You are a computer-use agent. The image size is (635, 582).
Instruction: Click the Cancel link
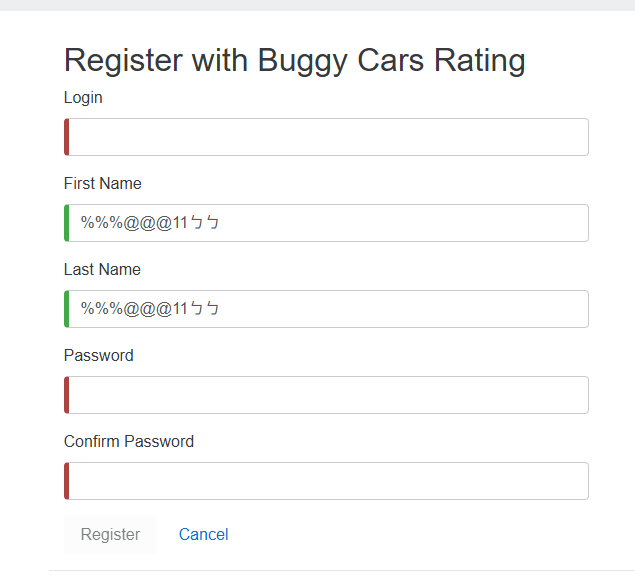pyautogui.click(x=203, y=534)
